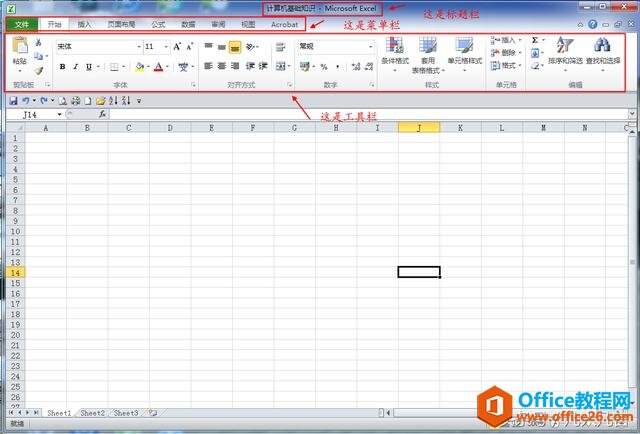Apply the Comma Style button
The width and height of the screenshot is (640, 434).
[x=337, y=67]
